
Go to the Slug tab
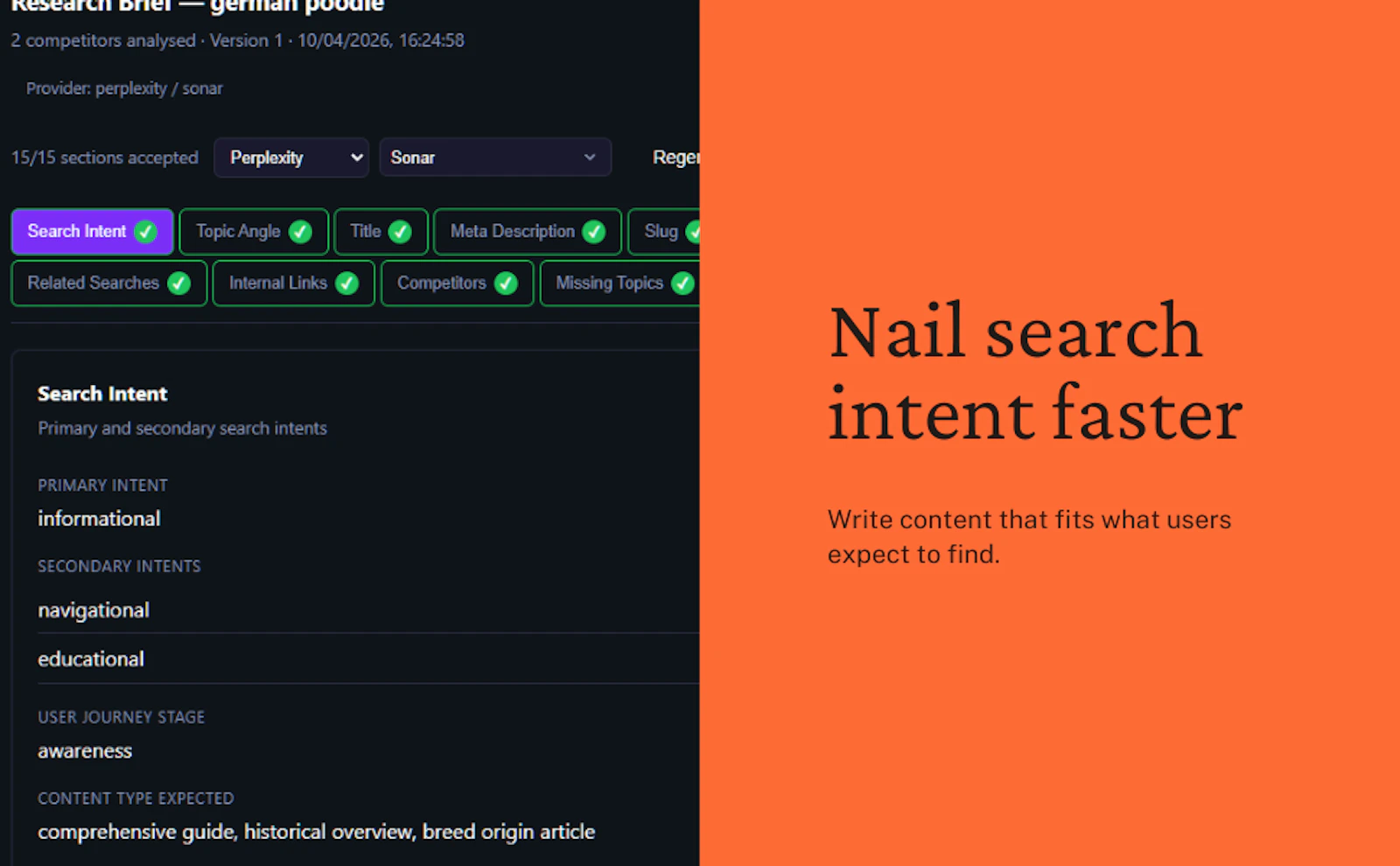click(x=664, y=232)
